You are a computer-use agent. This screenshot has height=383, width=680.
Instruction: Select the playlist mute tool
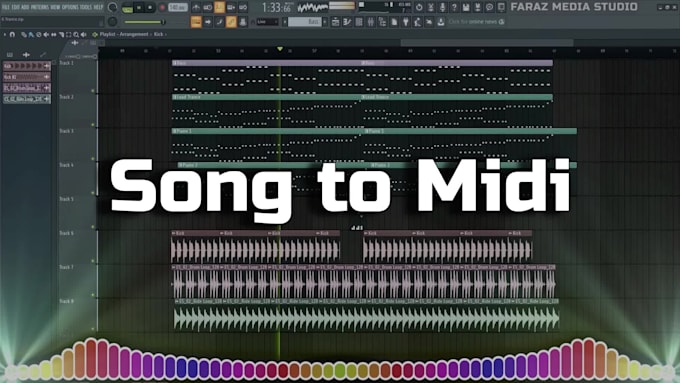(46, 34)
